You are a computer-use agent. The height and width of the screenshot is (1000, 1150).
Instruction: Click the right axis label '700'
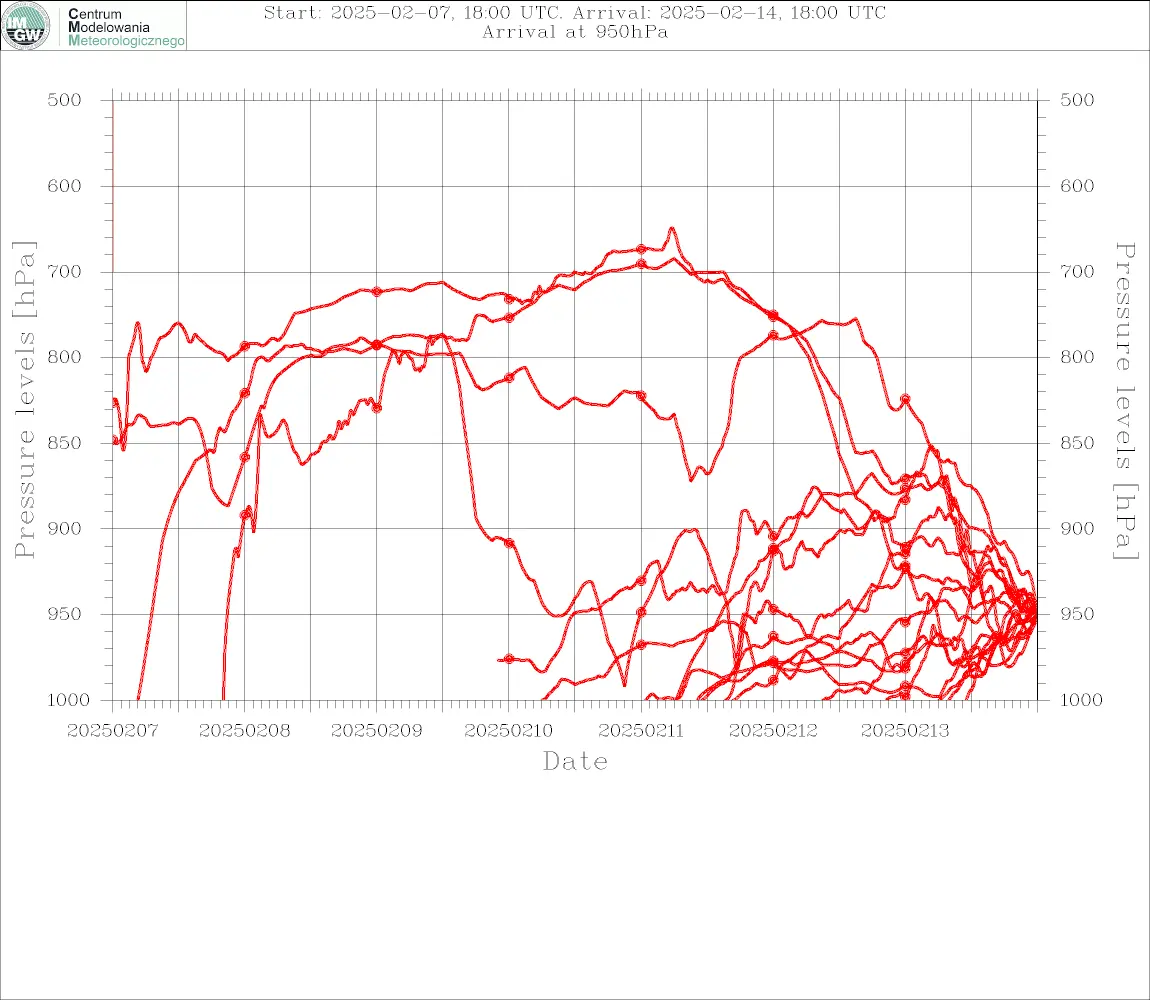click(1077, 271)
